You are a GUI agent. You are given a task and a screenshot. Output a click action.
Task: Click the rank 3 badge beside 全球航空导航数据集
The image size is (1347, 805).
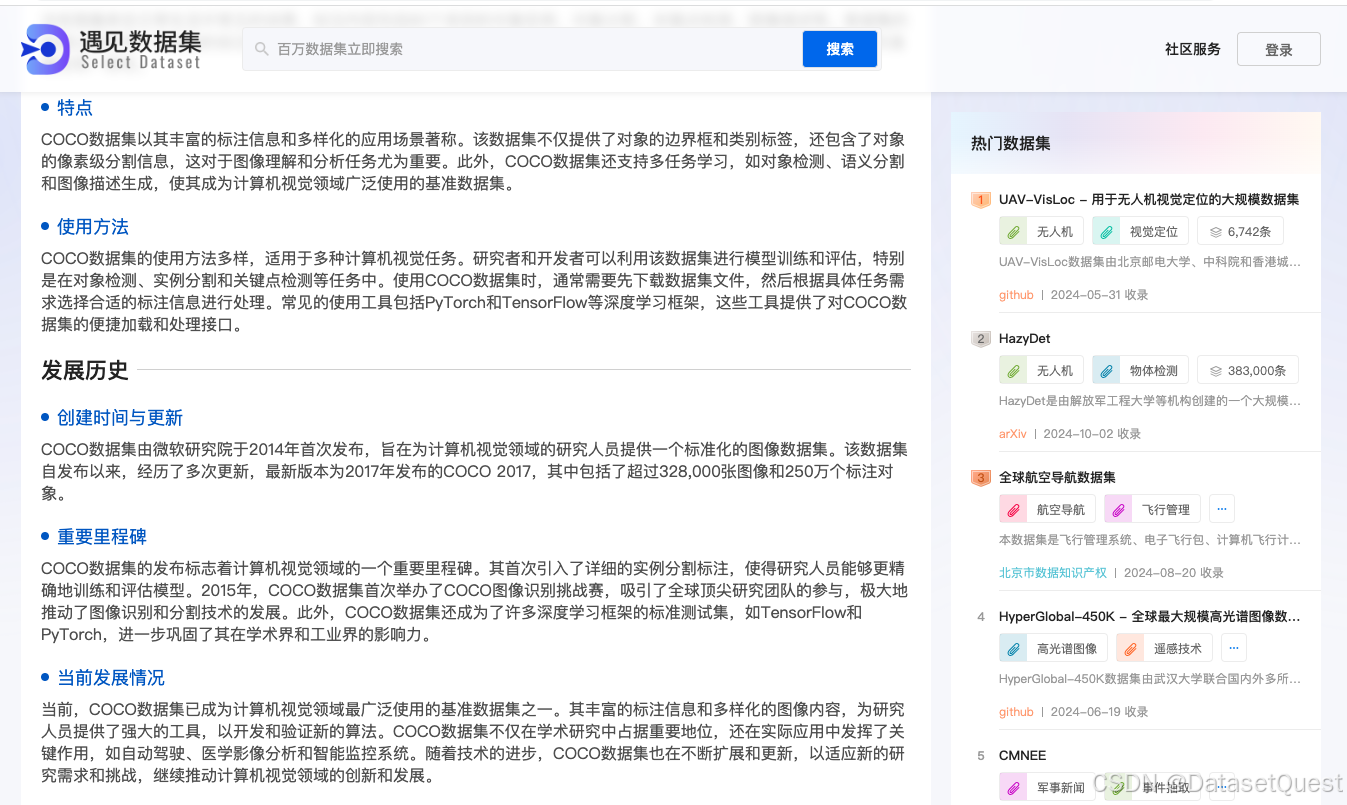pyautogui.click(x=981, y=478)
